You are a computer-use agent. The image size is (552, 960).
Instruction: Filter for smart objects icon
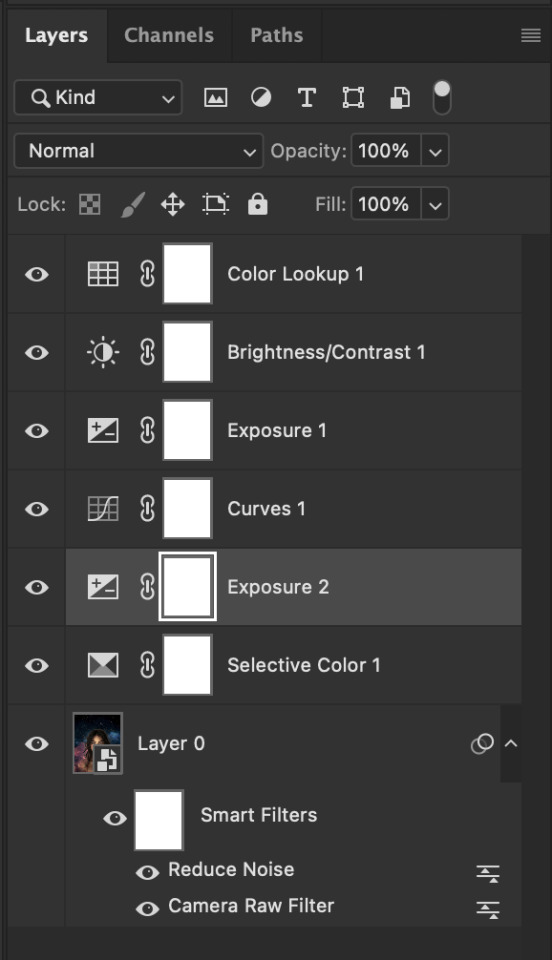400,97
